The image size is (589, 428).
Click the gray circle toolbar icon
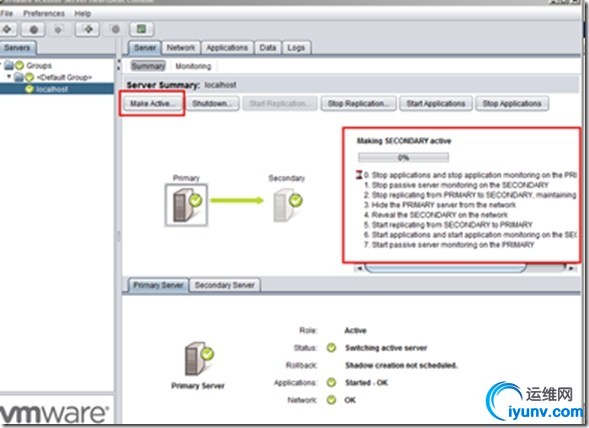[116, 29]
